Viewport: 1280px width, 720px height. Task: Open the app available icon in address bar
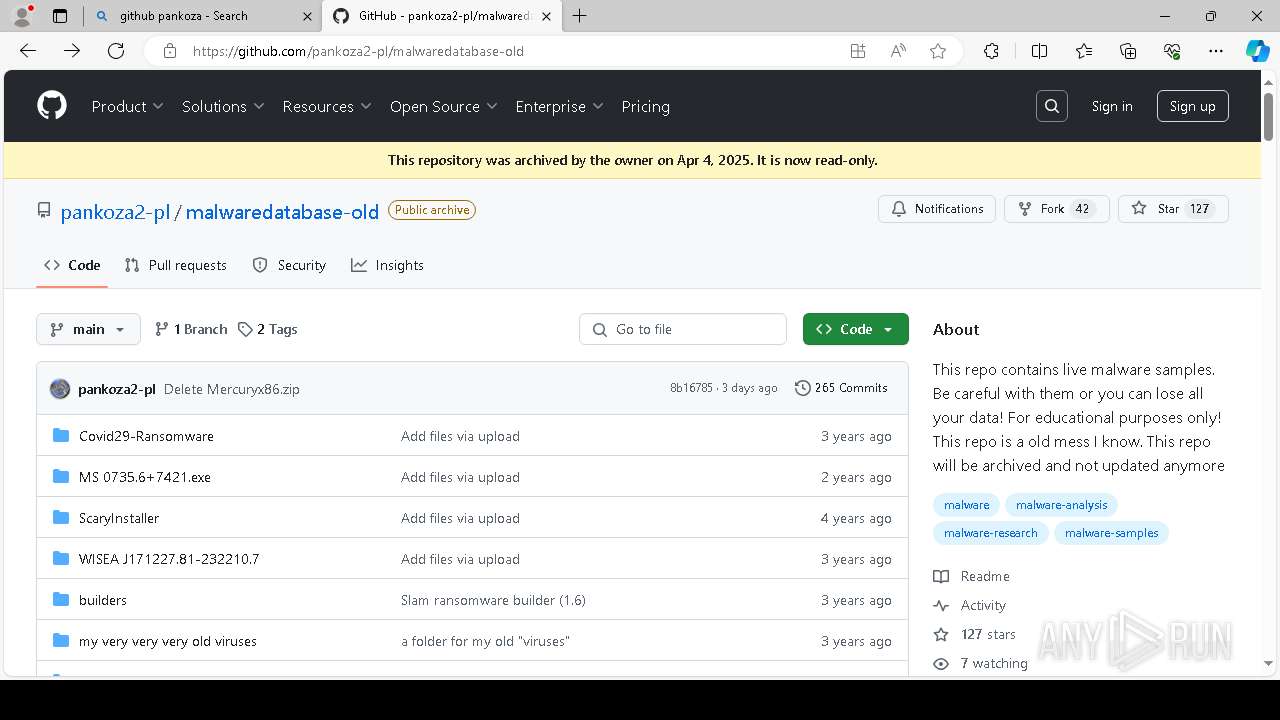[858, 51]
